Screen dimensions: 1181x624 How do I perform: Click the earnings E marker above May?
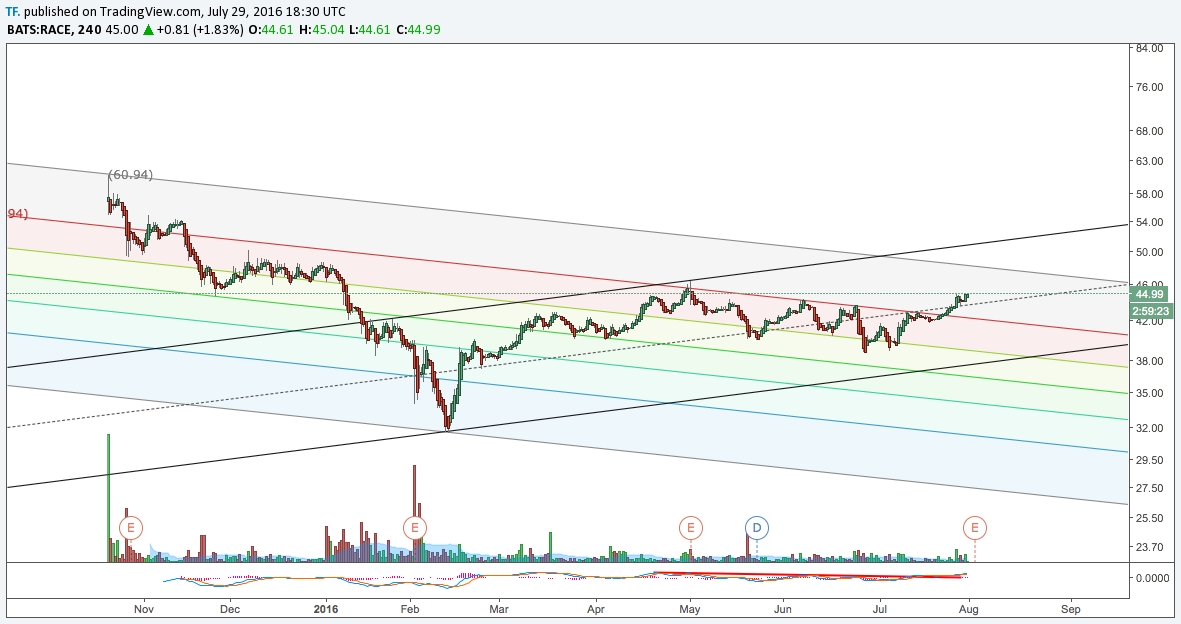(x=691, y=528)
